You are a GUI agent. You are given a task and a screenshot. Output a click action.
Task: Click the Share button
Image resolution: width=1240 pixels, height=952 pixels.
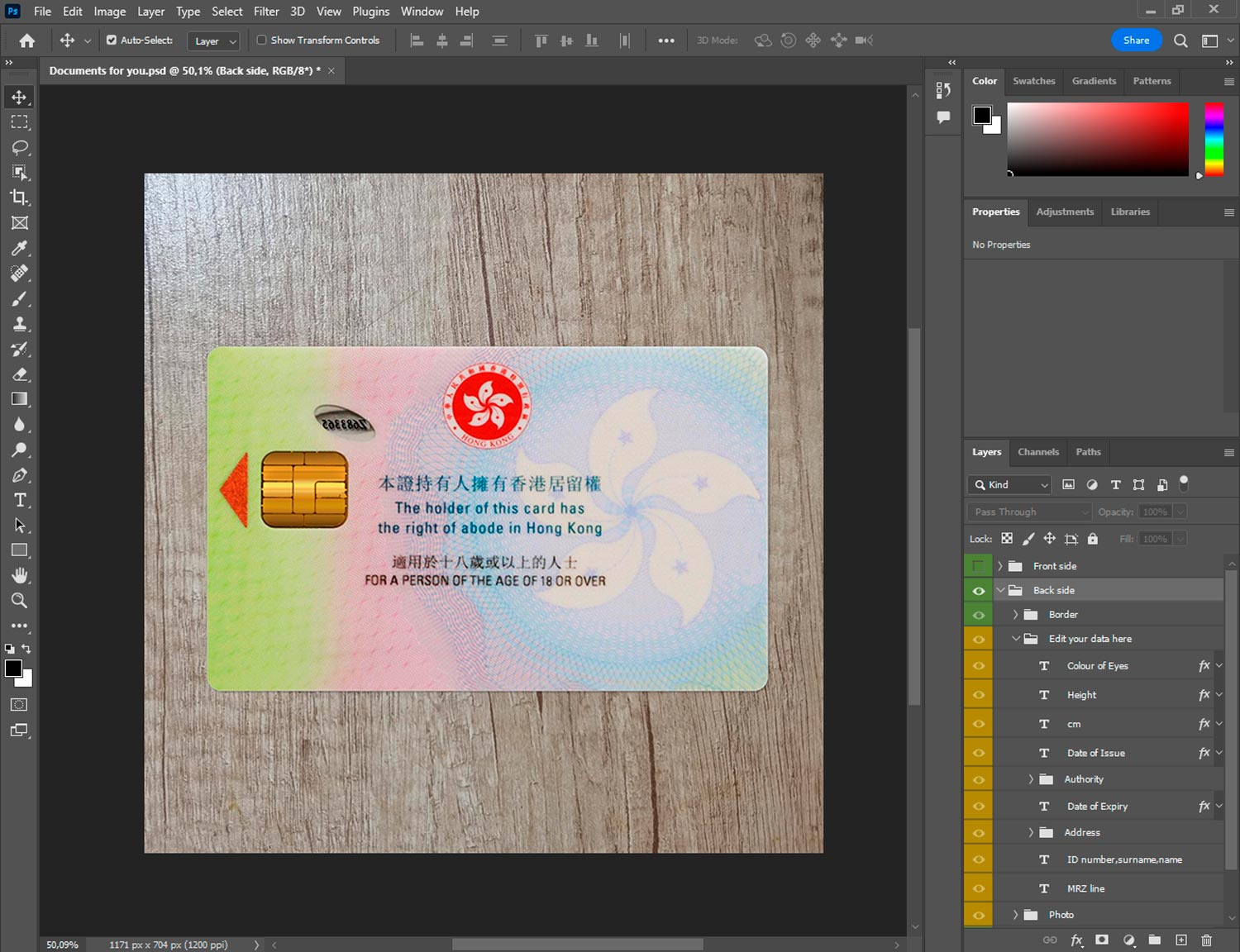[x=1136, y=40]
